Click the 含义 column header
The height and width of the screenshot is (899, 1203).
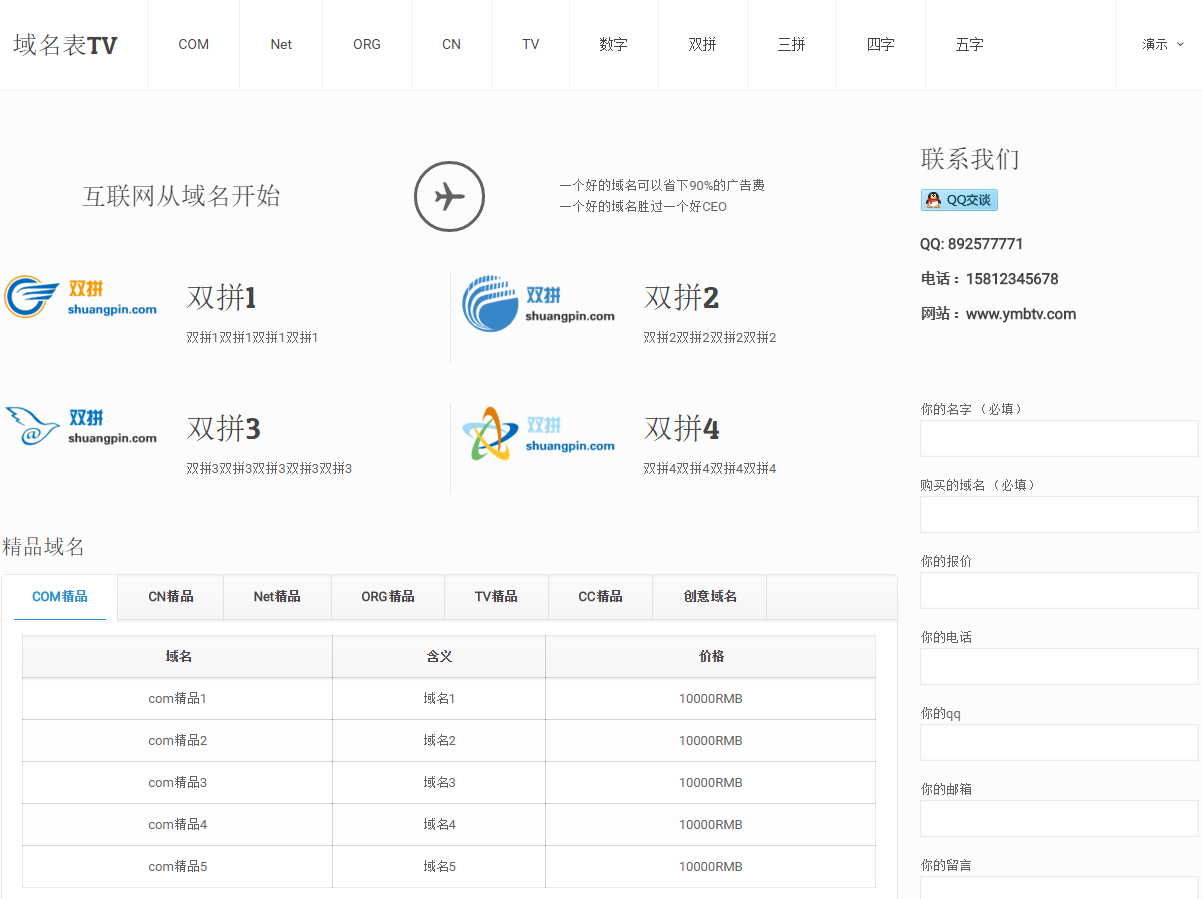click(439, 657)
